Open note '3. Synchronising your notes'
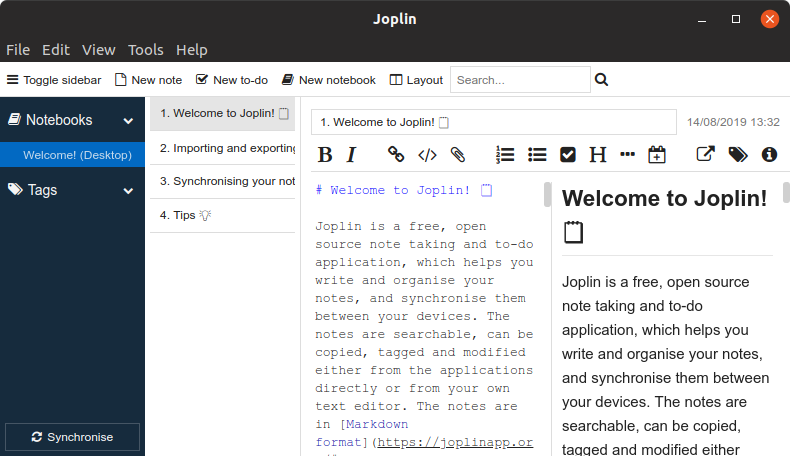 pyautogui.click(x=222, y=181)
